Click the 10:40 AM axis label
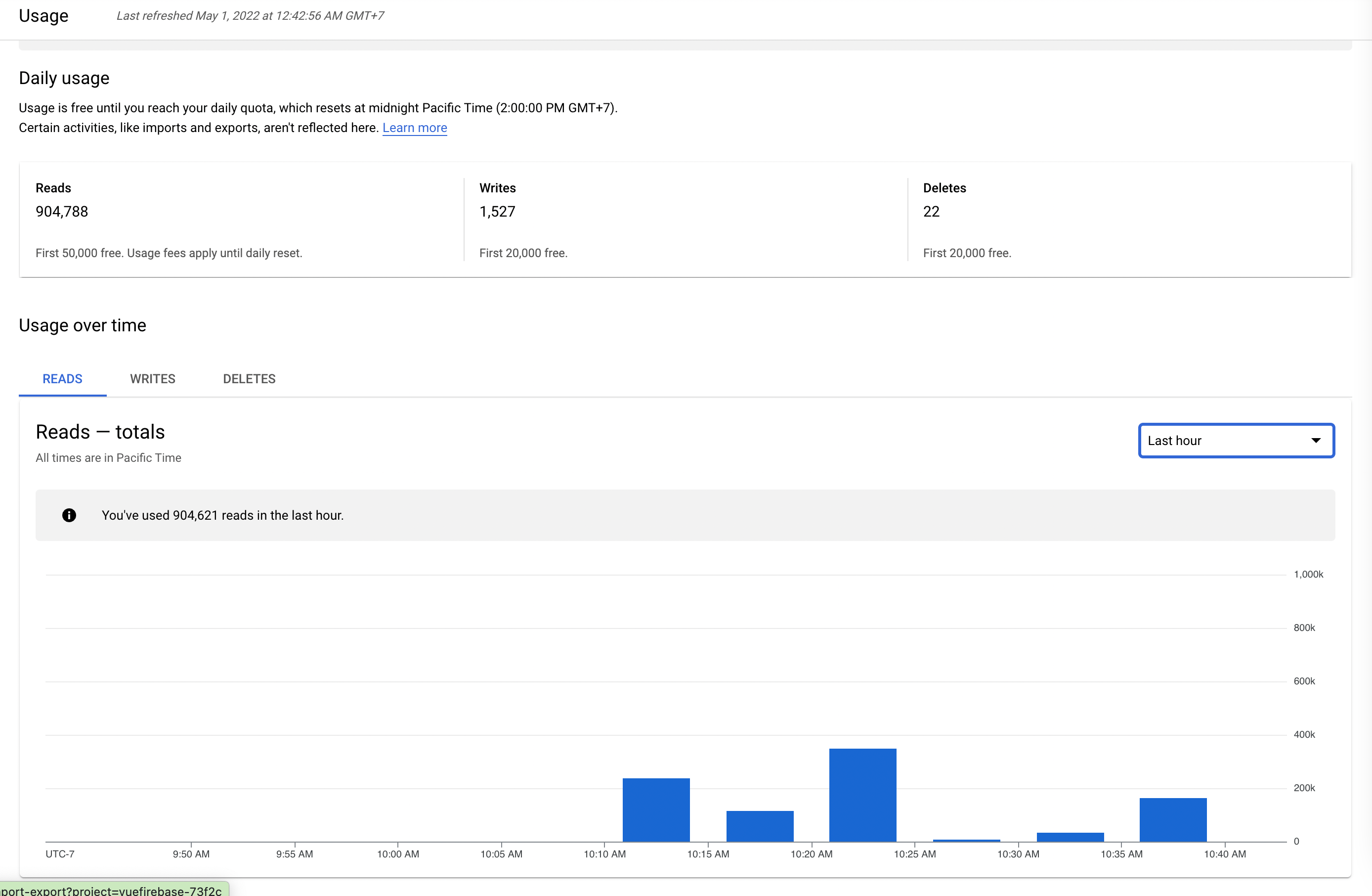This screenshot has height=896, width=1372. point(1225,854)
